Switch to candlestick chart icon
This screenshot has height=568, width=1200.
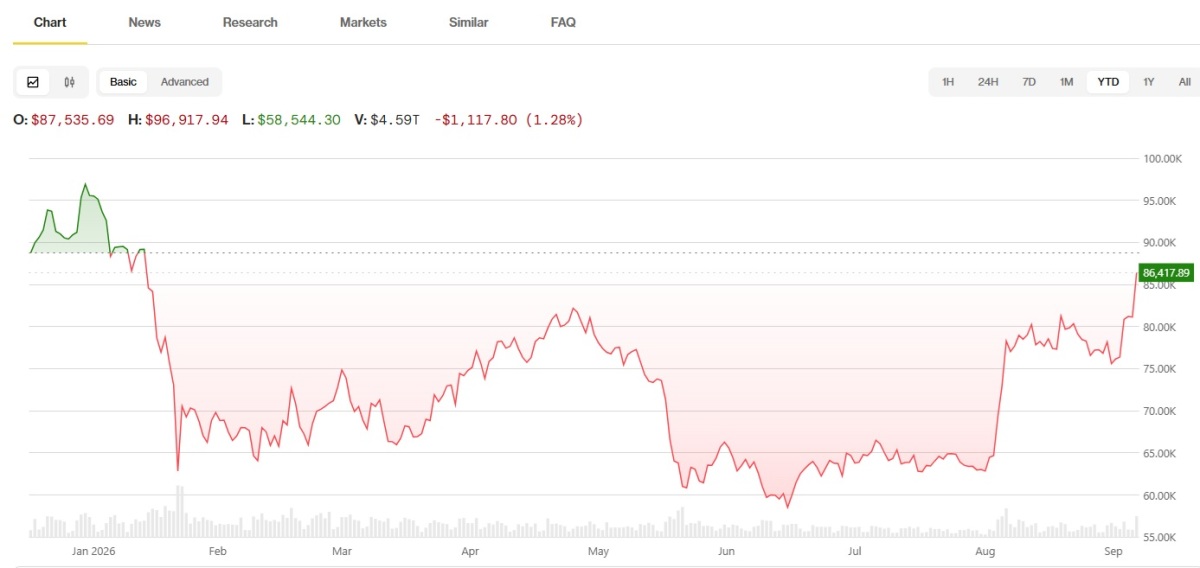[69, 82]
